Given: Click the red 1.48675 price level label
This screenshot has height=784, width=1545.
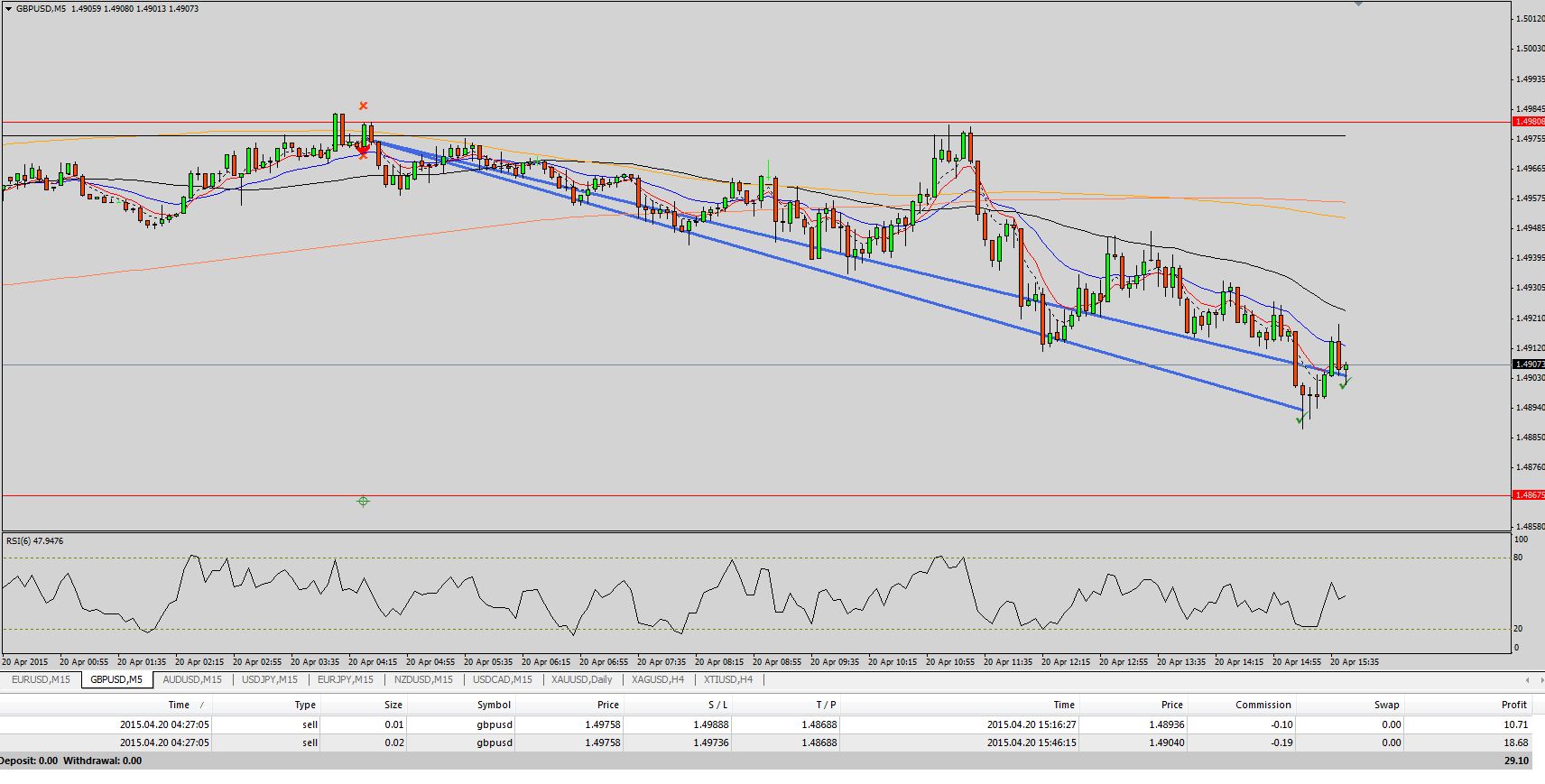Looking at the screenshot, I should pos(1530,495).
